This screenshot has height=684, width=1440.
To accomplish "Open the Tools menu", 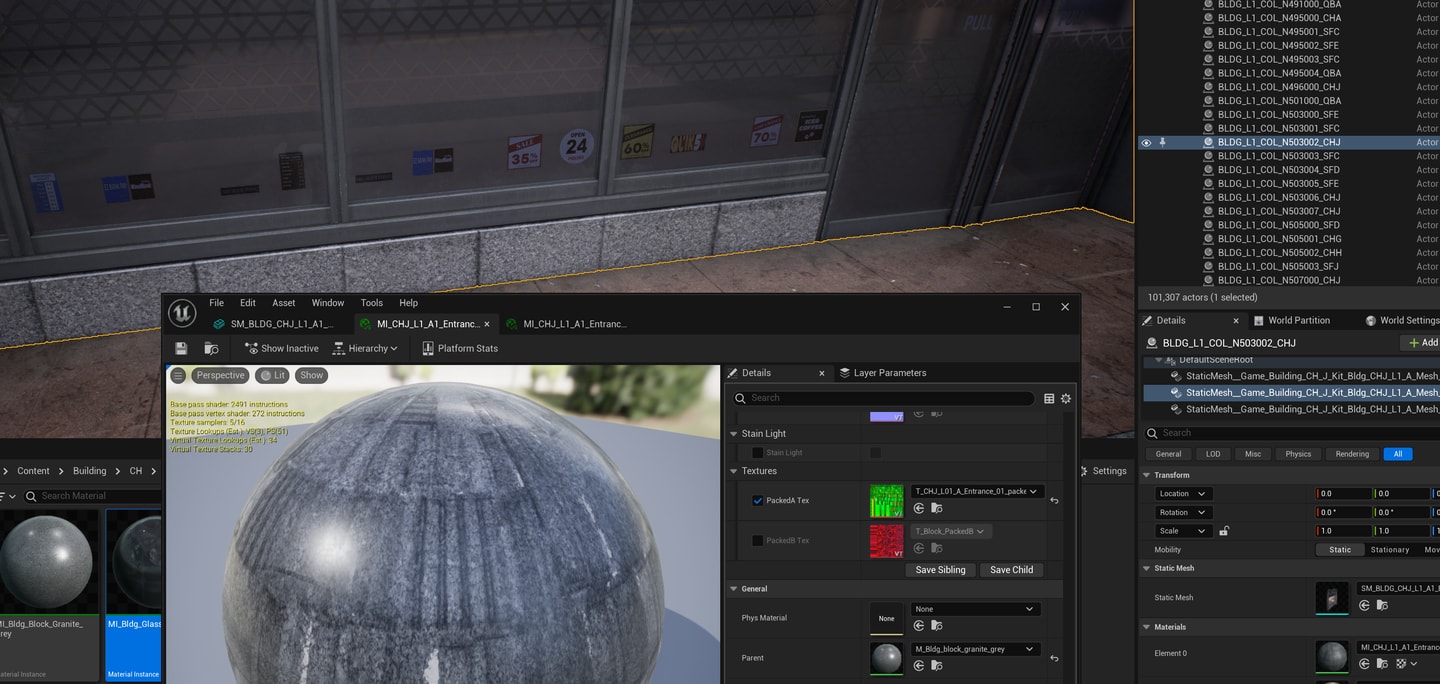I will 372,303.
